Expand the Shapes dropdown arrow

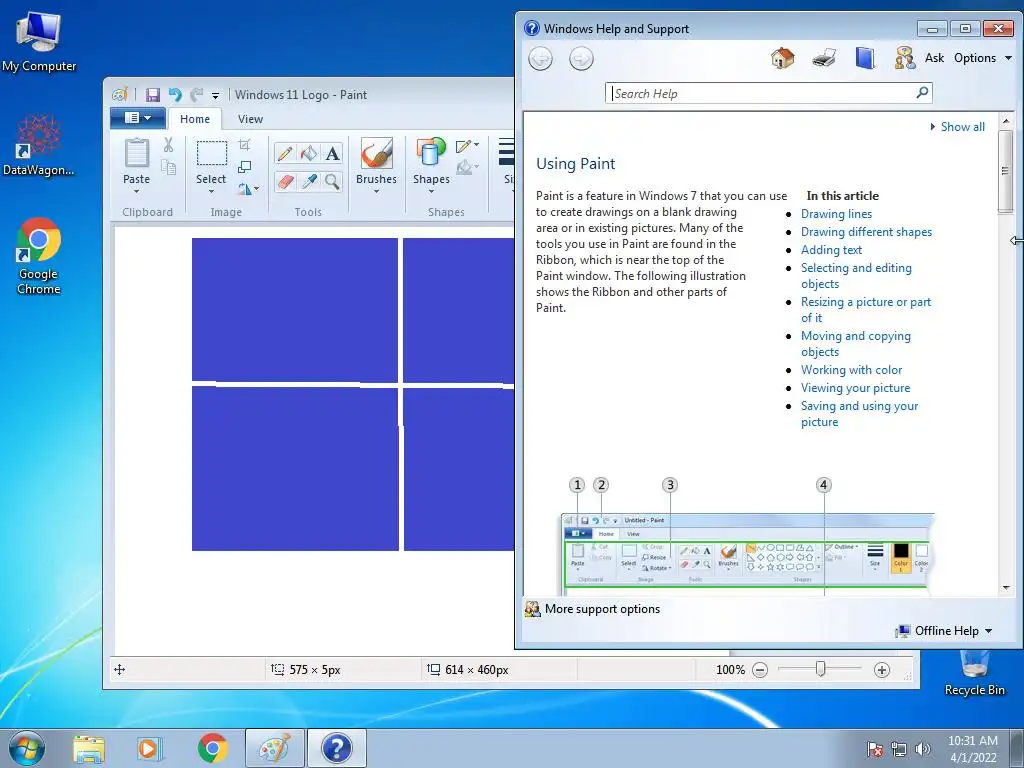[431, 191]
